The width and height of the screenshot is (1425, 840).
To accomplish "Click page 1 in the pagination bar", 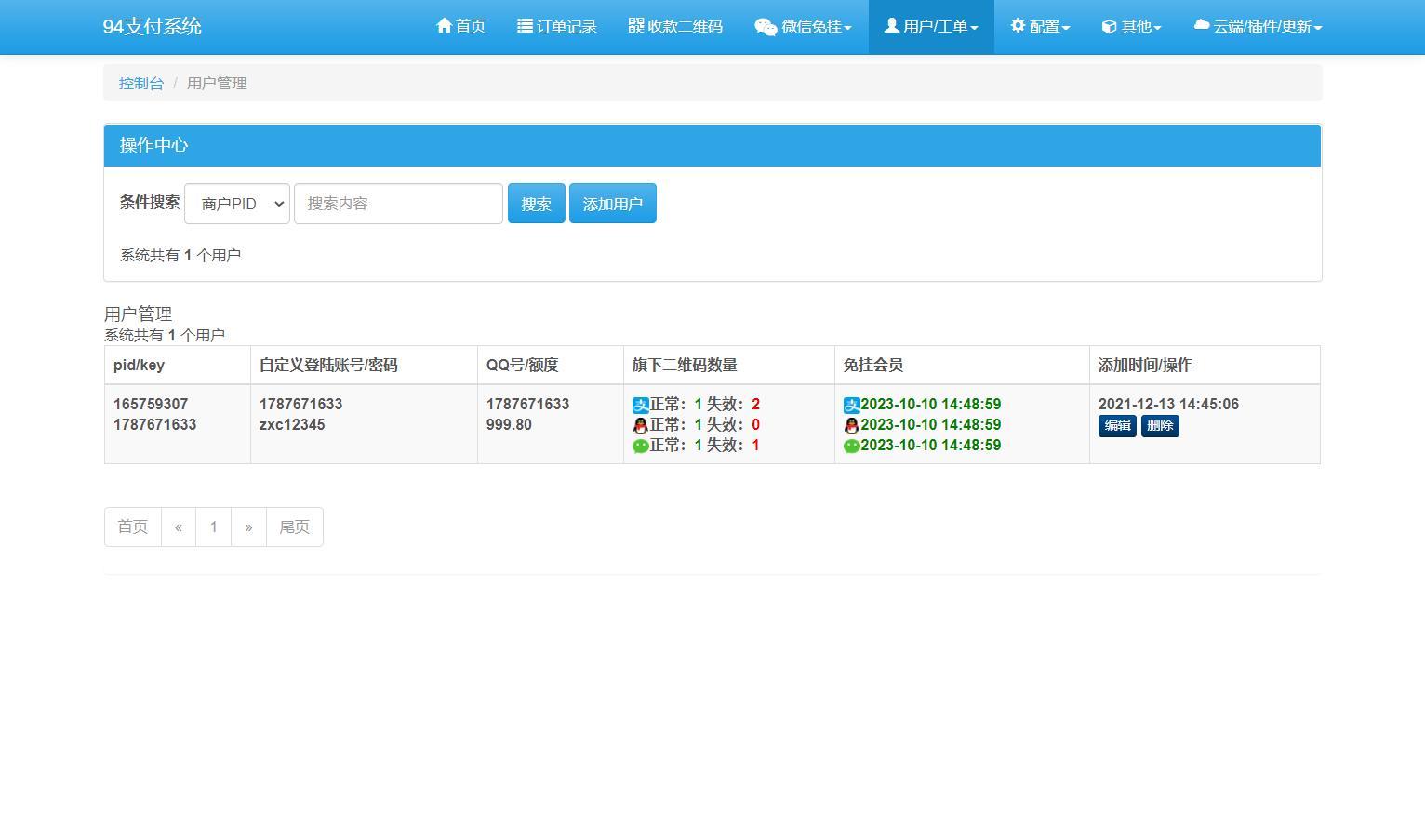I will (213, 527).
